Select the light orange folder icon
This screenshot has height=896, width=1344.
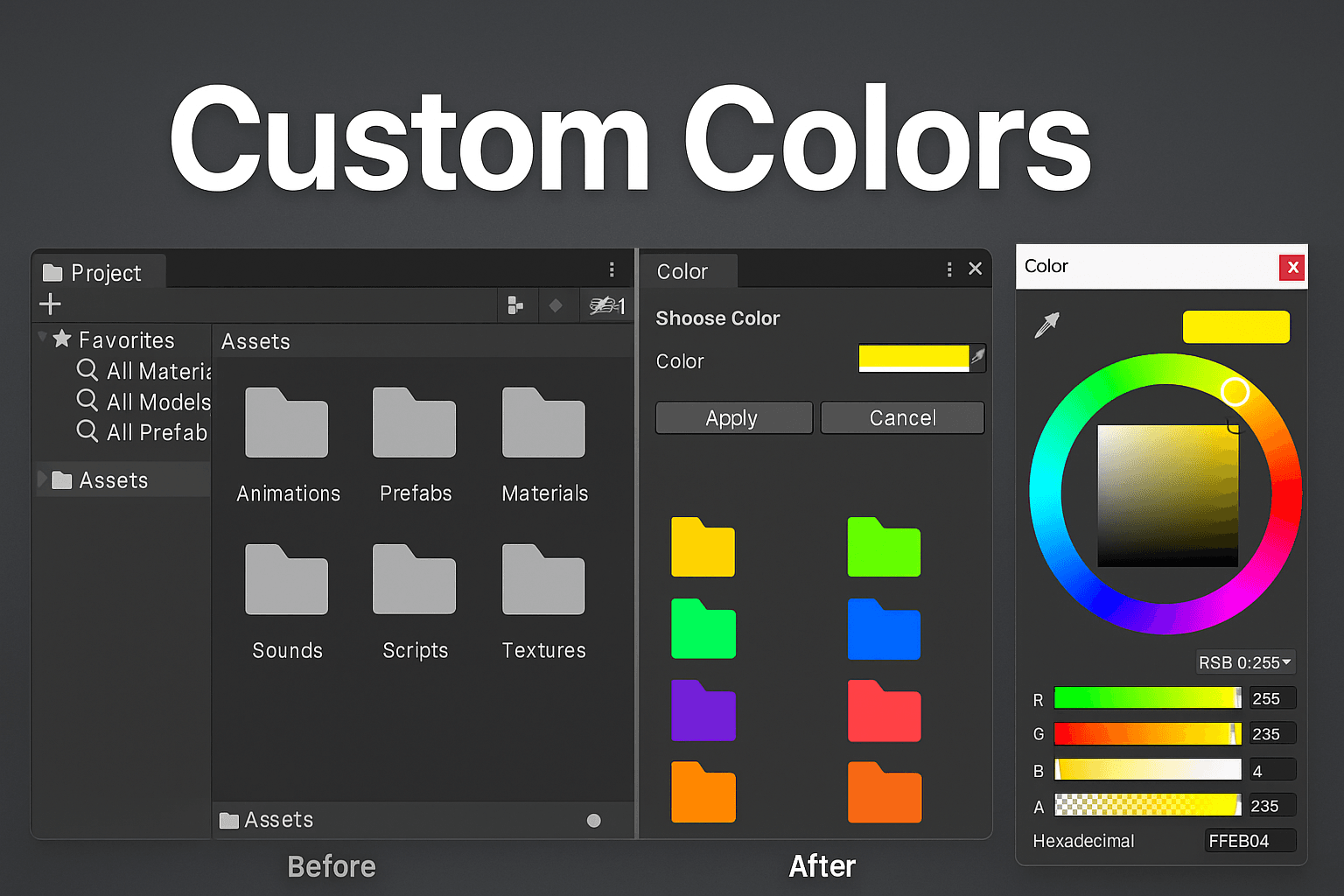pos(703,792)
